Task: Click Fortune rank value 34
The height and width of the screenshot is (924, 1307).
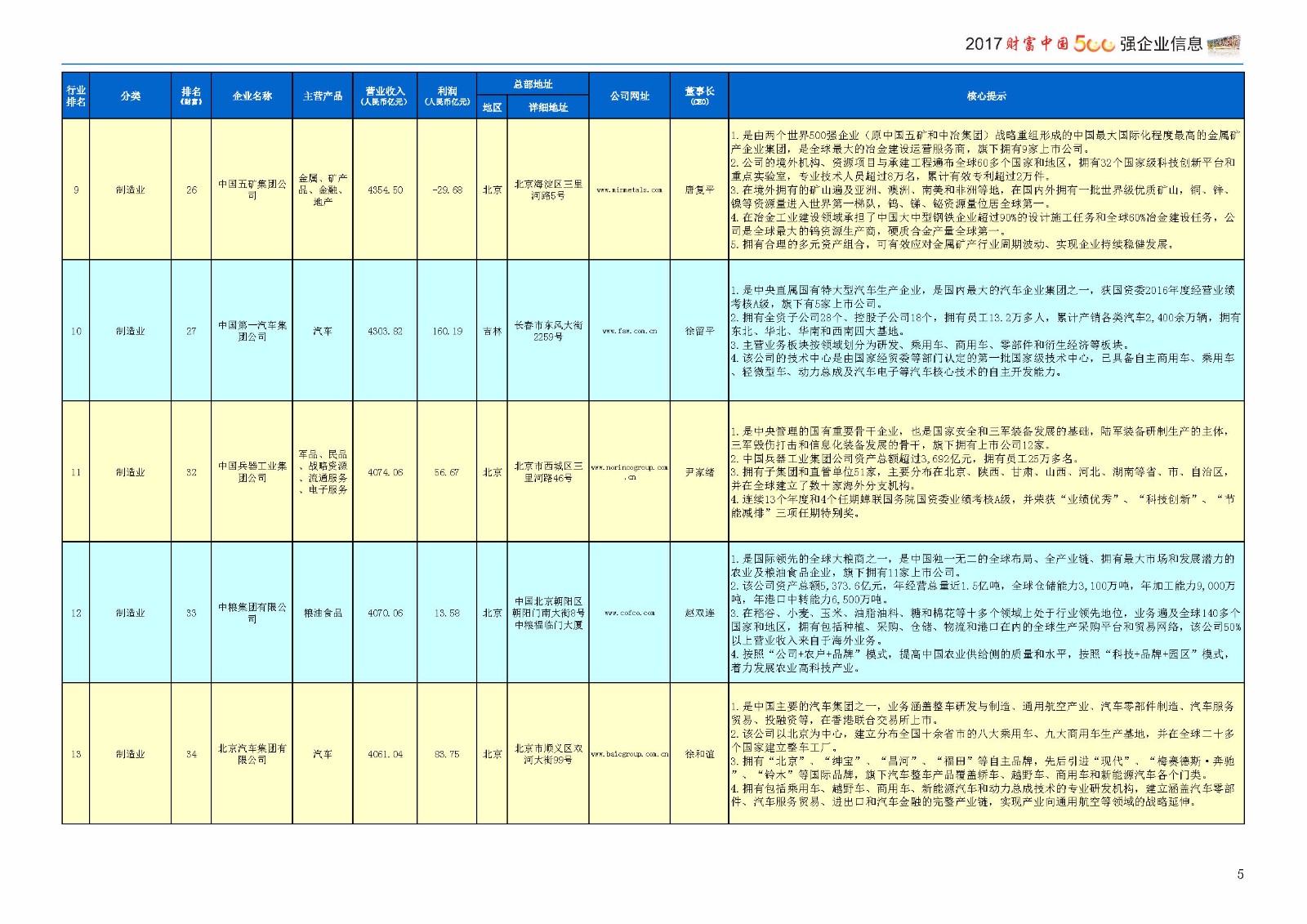Action: click(x=191, y=754)
